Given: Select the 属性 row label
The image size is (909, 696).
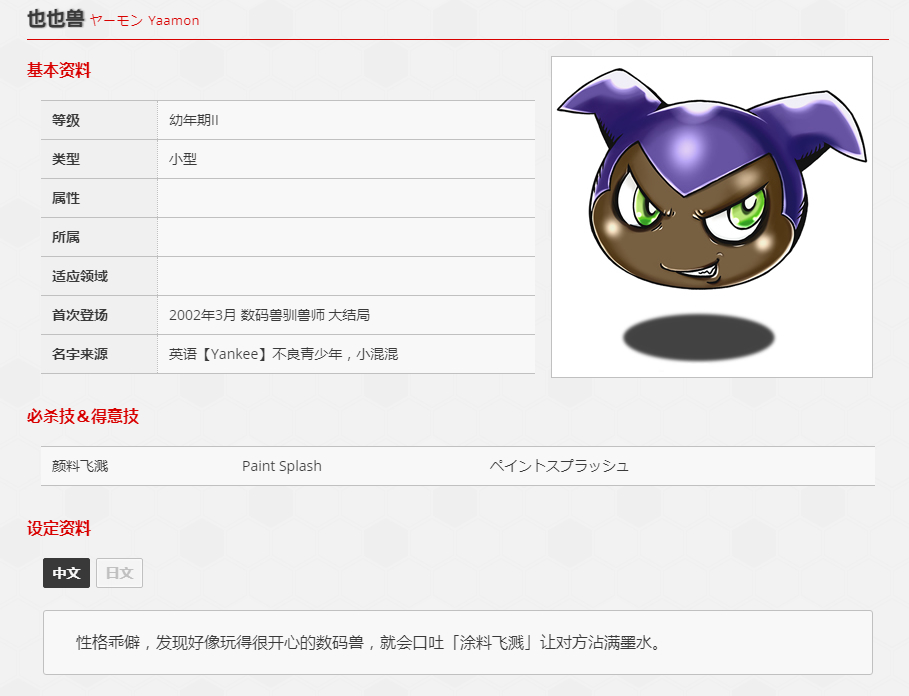Looking at the screenshot, I should [66, 198].
